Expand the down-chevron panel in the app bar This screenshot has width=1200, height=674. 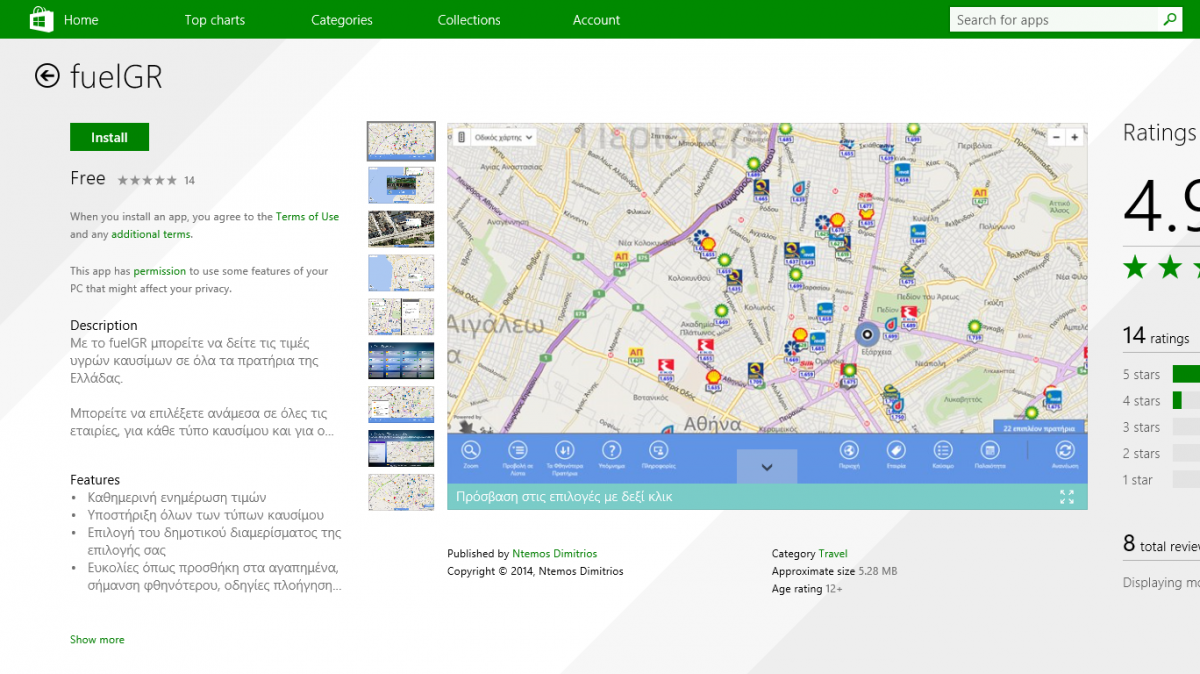tap(767, 467)
